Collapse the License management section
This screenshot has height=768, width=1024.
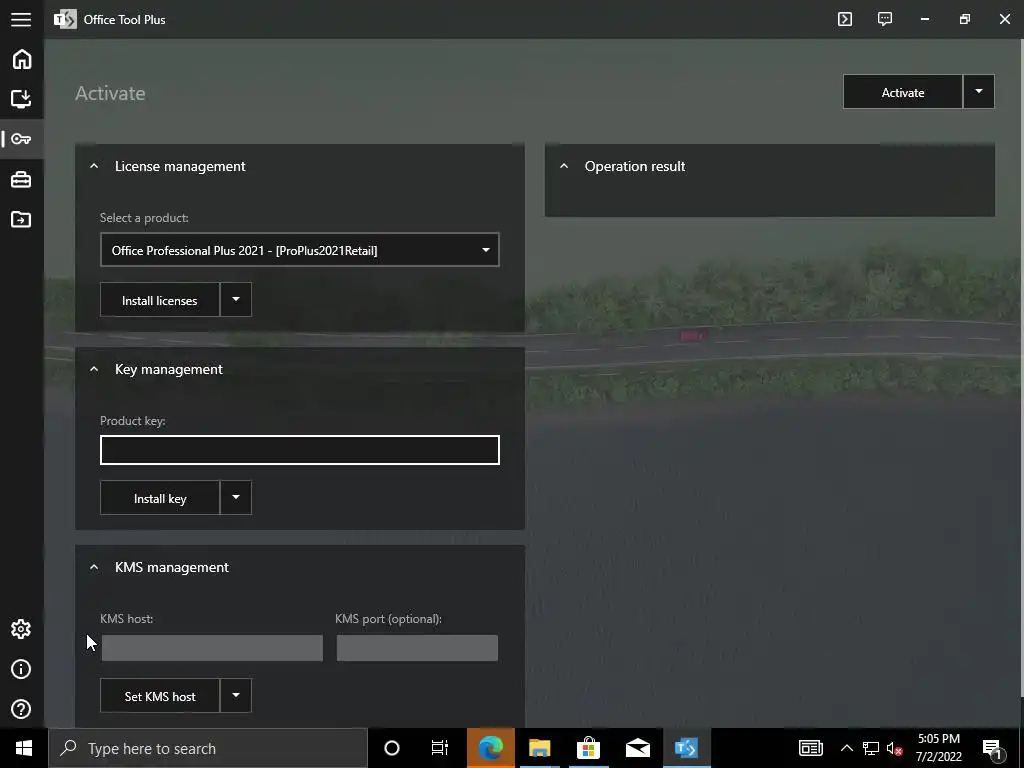point(94,167)
